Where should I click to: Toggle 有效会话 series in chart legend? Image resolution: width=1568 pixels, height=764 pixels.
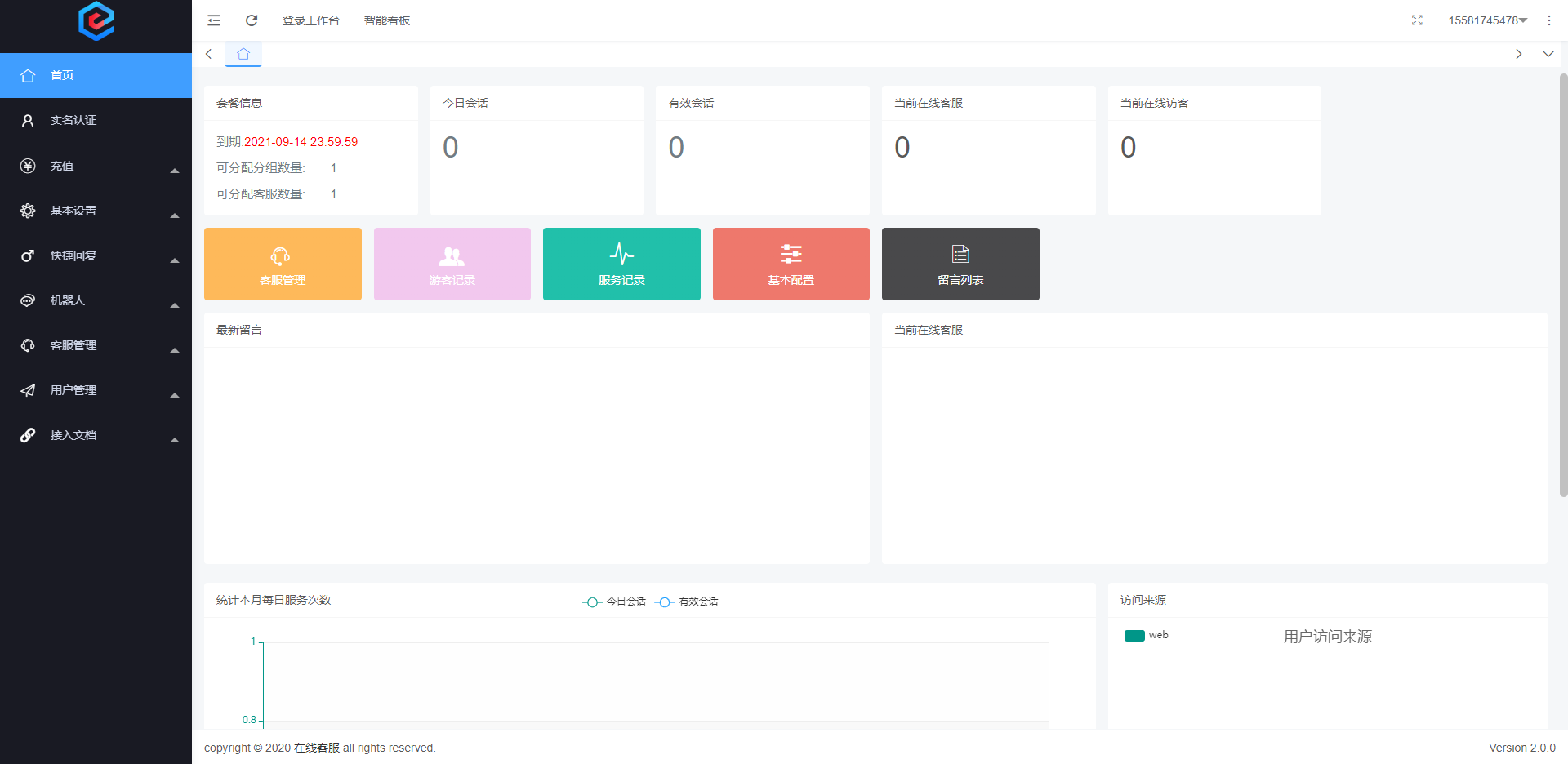coord(687,602)
